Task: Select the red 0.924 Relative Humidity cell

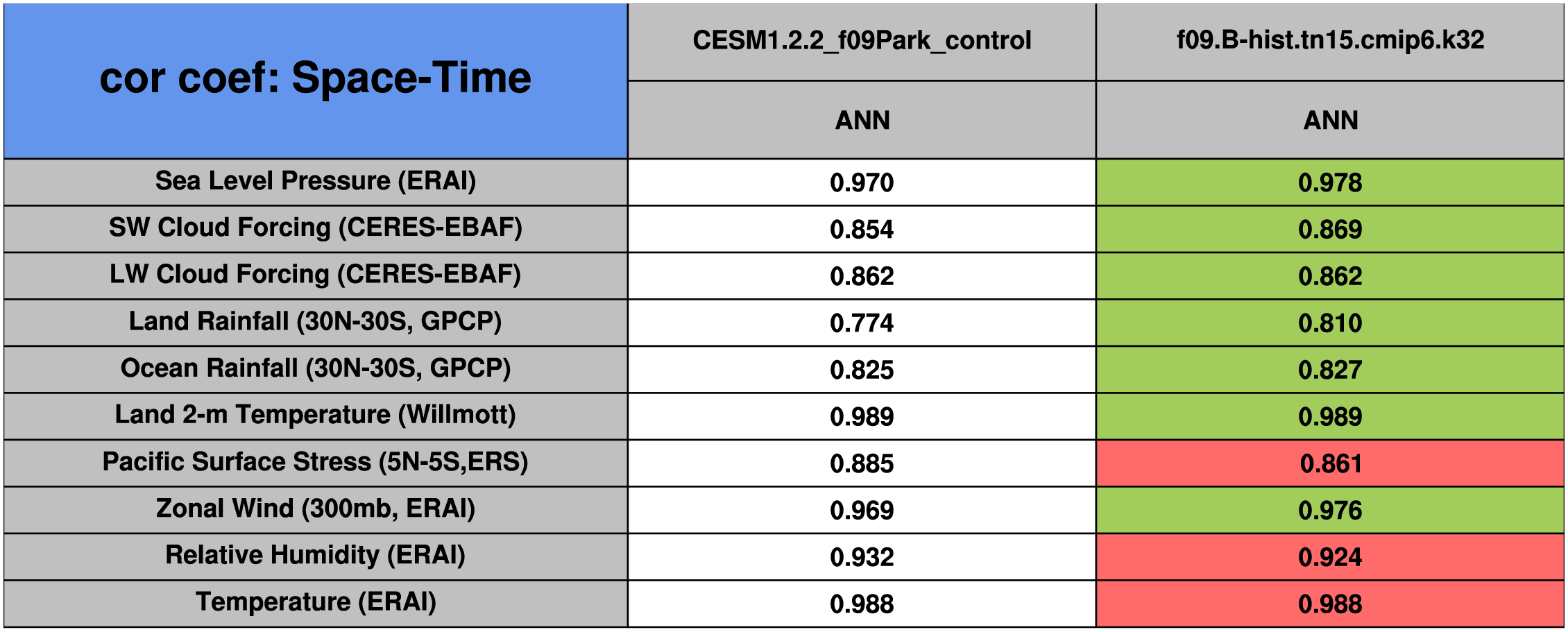Action: point(1330,557)
